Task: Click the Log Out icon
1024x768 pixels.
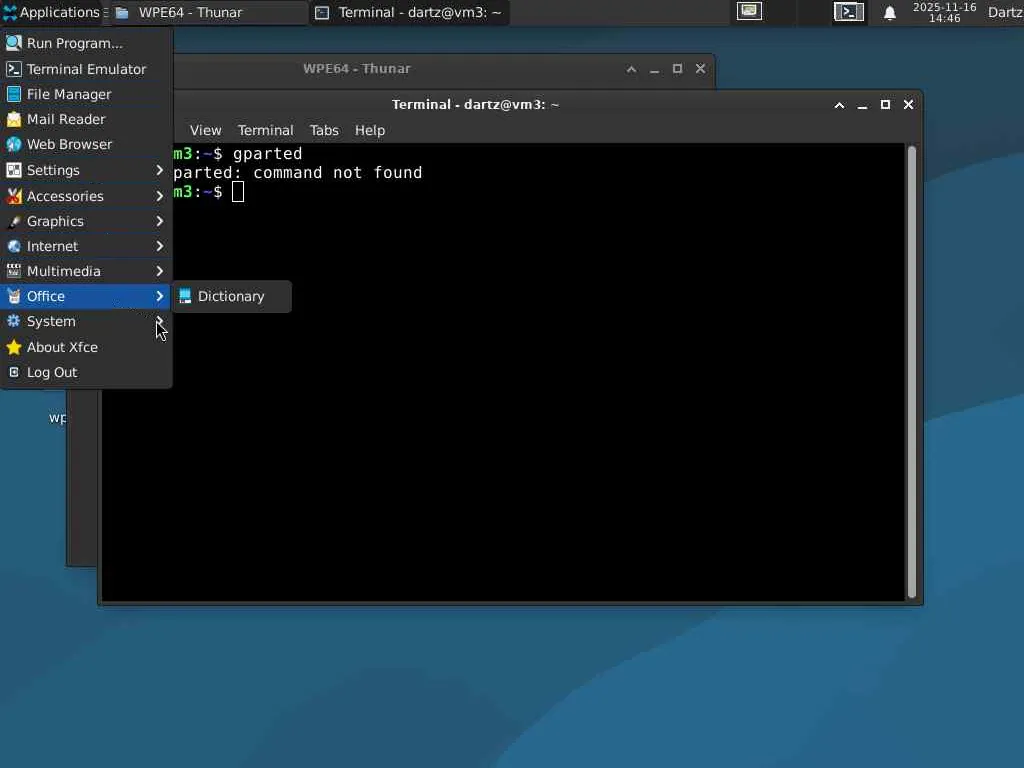Action: (x=14, y=372)
